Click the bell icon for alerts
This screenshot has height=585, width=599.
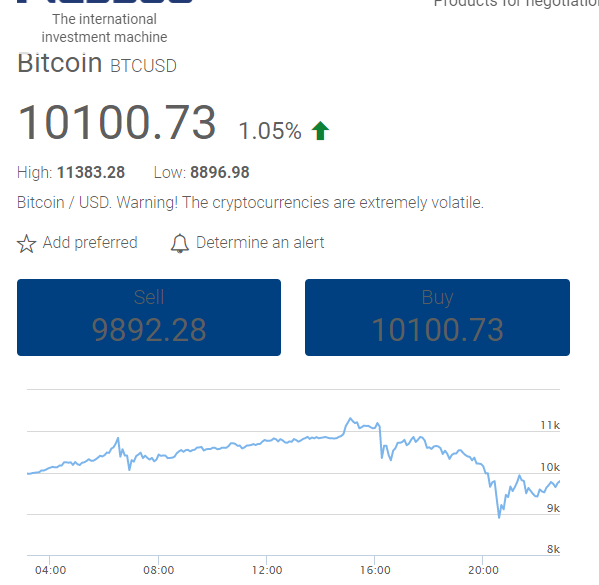[180, 243]
